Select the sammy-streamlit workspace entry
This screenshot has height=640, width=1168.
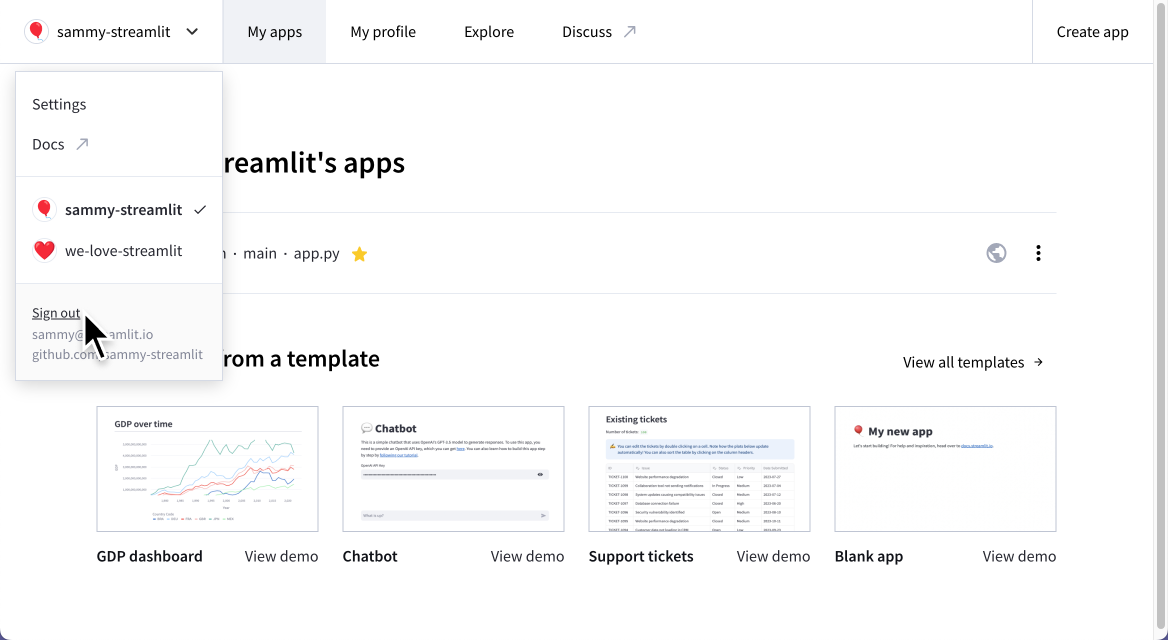click(x=122, y=209)
